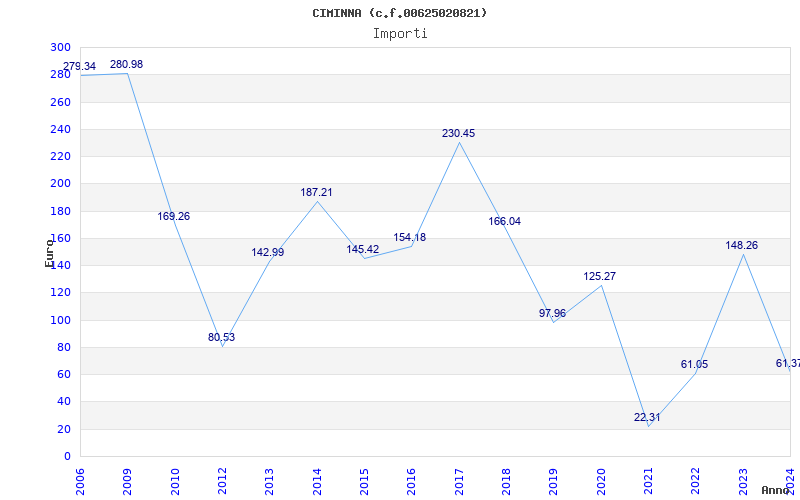Image resolution: width=800 pixels, height=500 pixels.
Task: Click the 280 y-axis tick label
Action: coord(61,74)
